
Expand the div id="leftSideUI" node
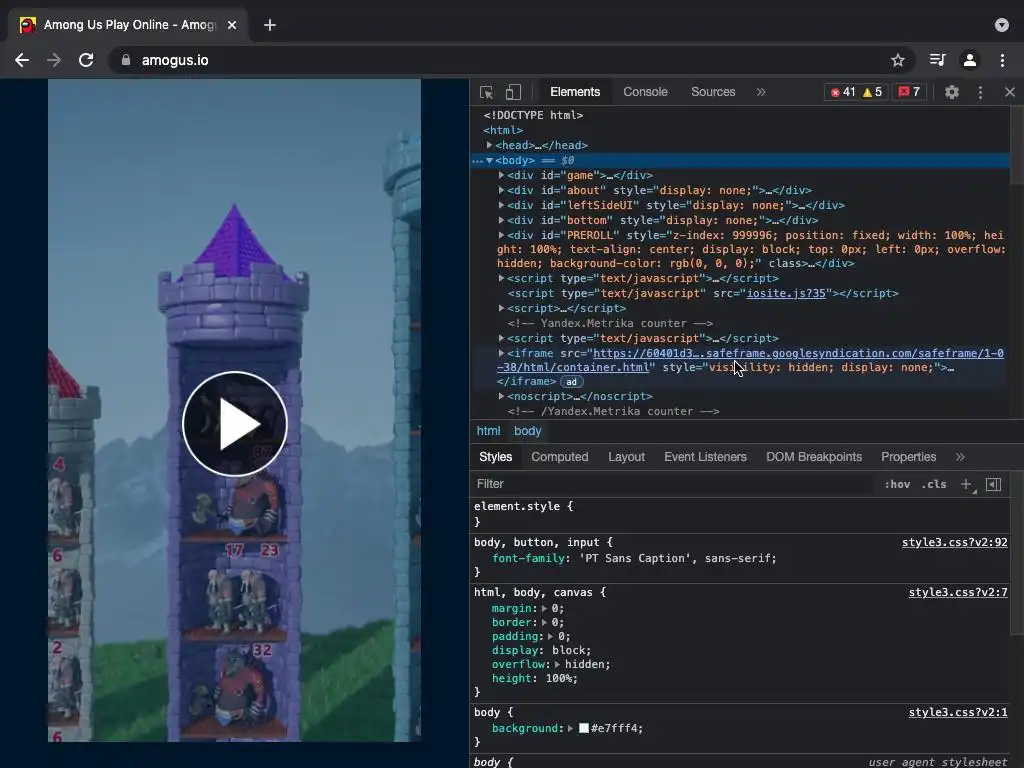(x=501, y=205)
